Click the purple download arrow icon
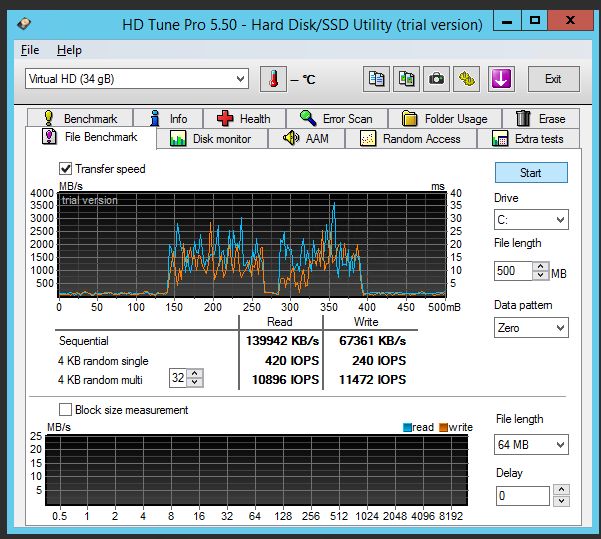The width and height of the screenshot is (601, 539). pos(501,79)
